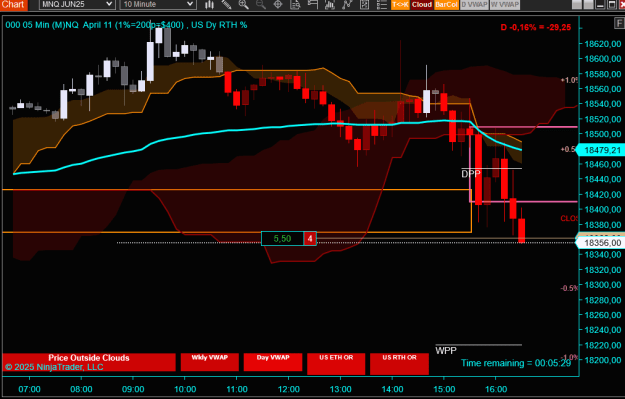Click the -0.5% level label
This screenshot has width=625, height=399.
click(569, 288)
